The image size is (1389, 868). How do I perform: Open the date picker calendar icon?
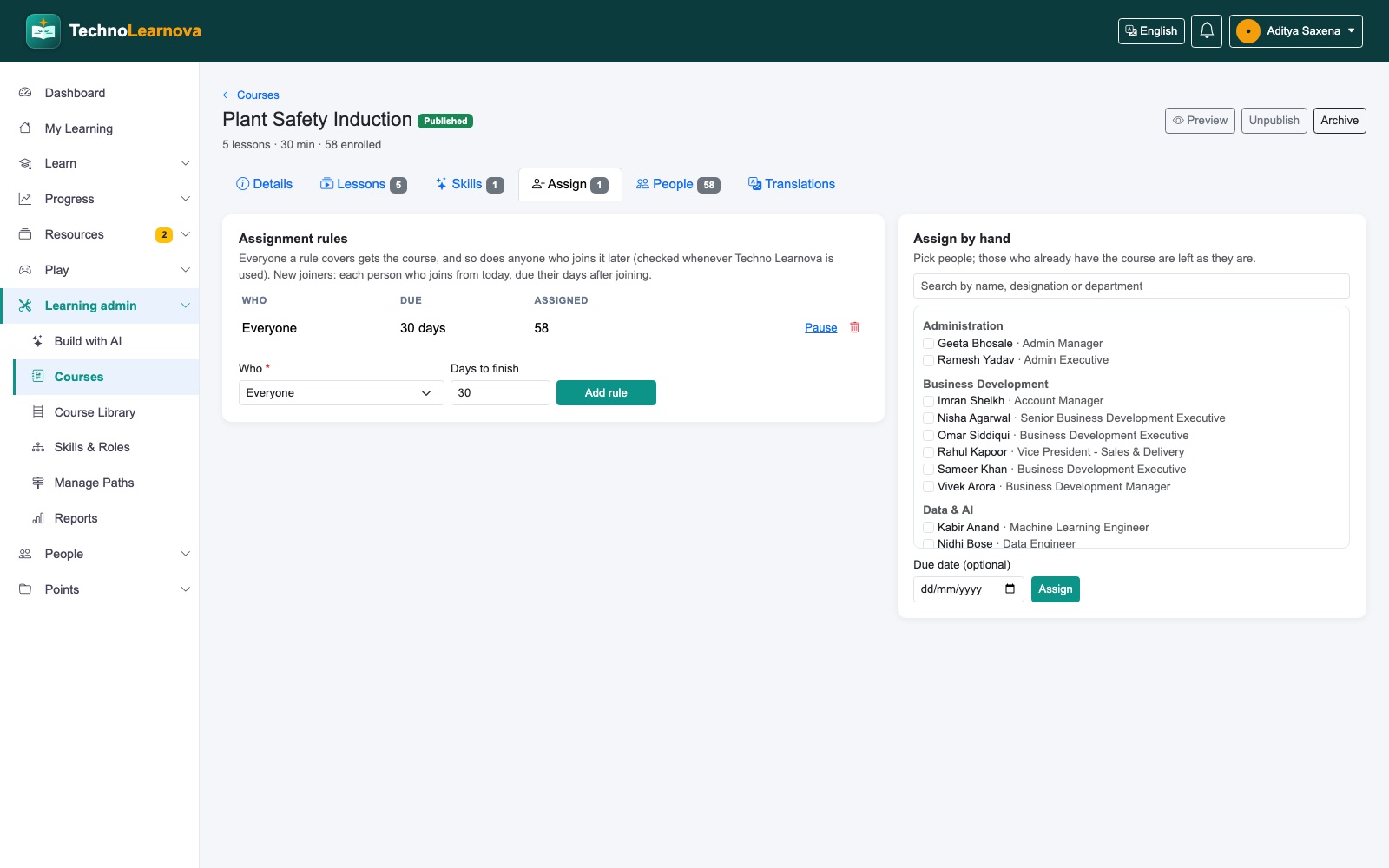[x=1010, y=589]
